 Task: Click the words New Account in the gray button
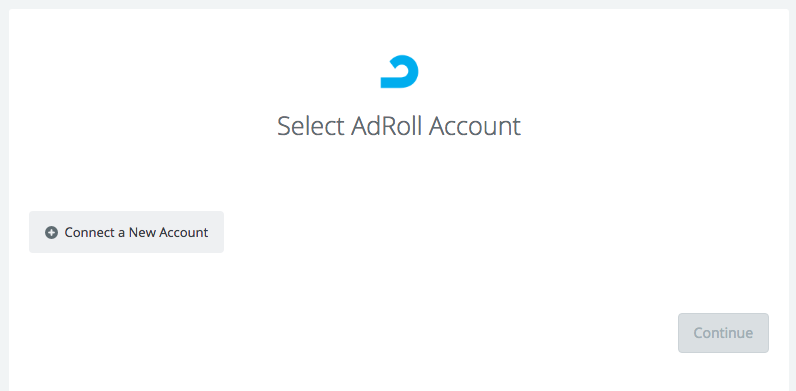tap(169, 233)
